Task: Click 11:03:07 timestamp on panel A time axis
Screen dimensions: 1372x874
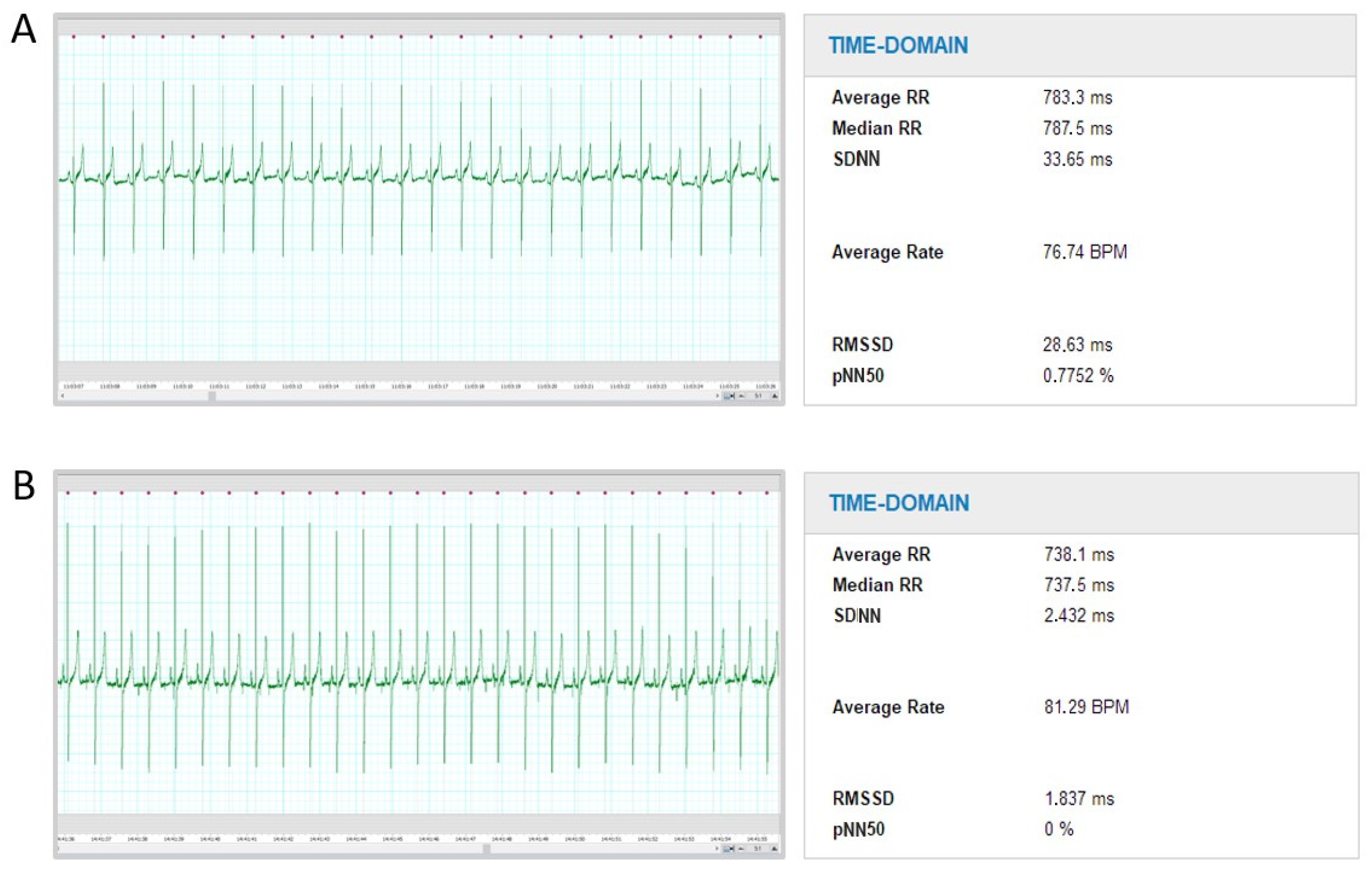Action: pyautogui.click(x=73, y=386)
